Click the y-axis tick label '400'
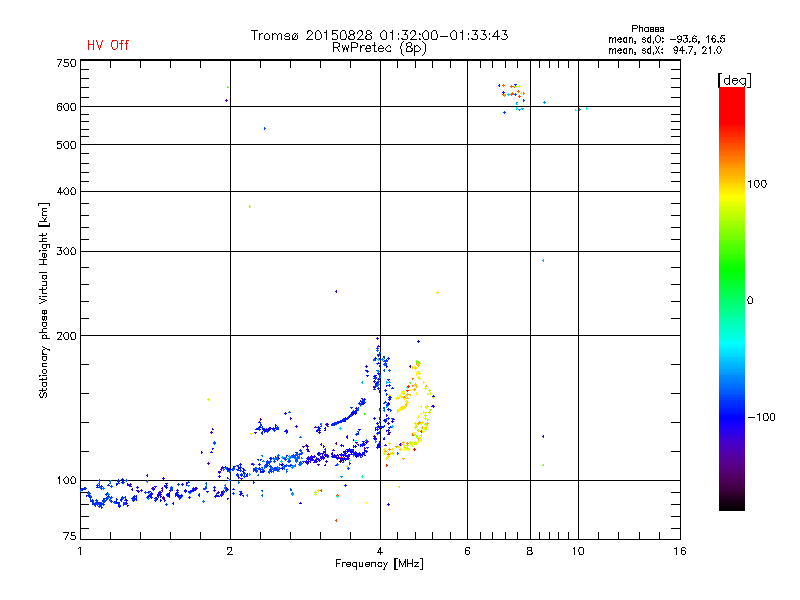This screenshot has width=800, height=600. (66, 191)
